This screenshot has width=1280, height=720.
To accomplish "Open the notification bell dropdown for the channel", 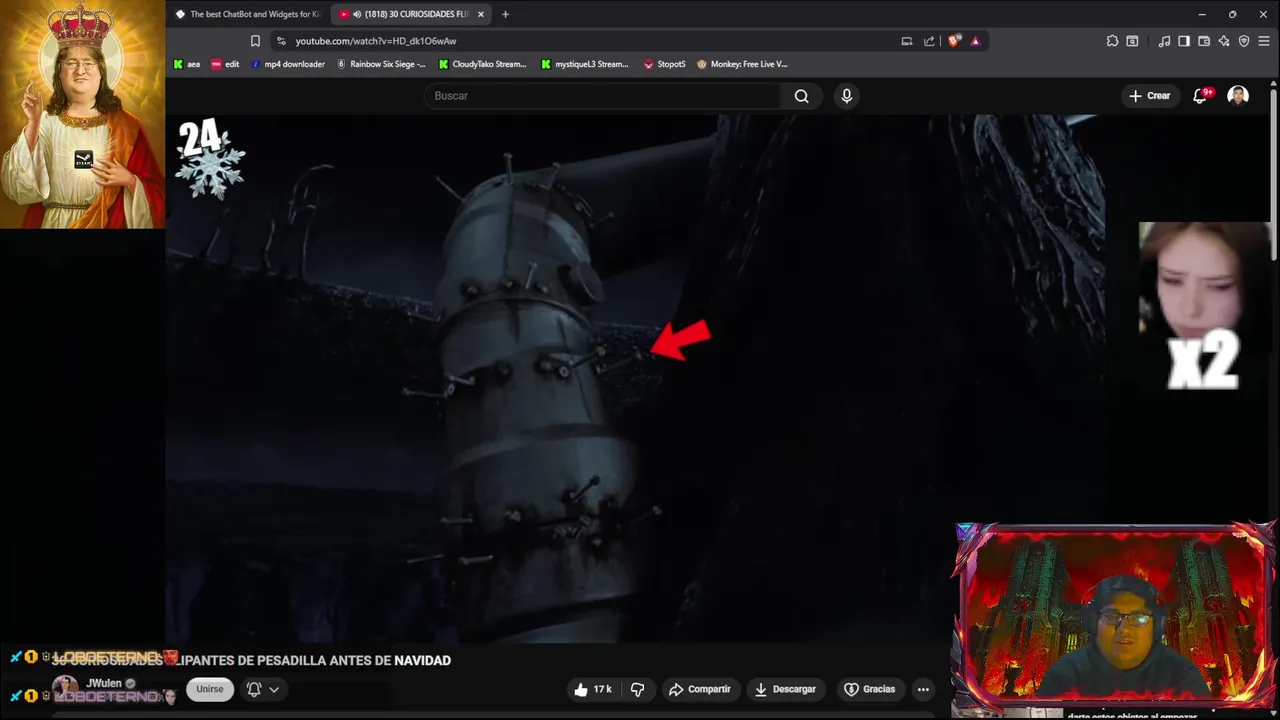I will pos(263,689).
